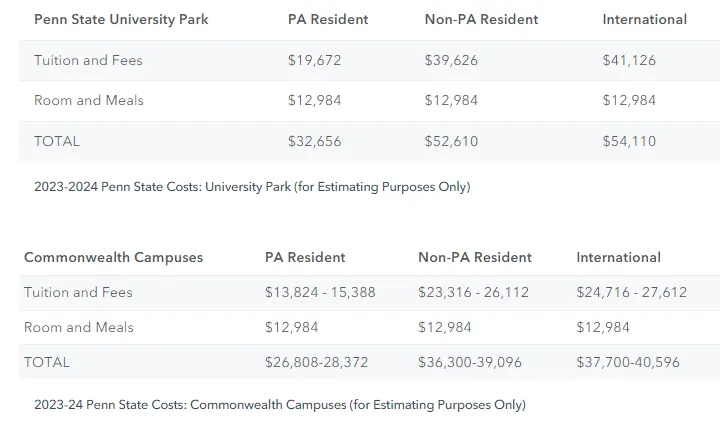This screenshot has width=720, height=428.
Task: Click the Non-PA Resident header in the University Park table
Action: point(481,19)
